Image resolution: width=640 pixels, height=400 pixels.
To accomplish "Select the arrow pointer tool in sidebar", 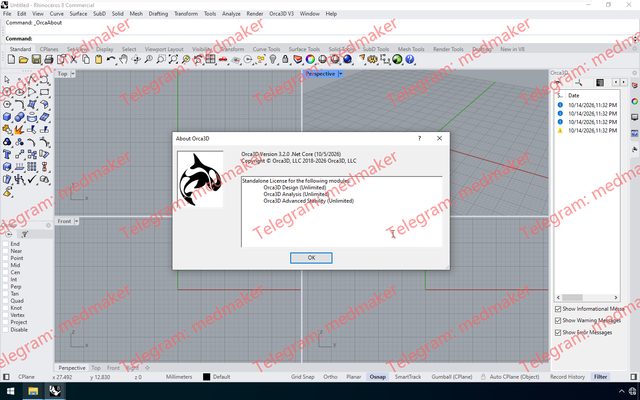I will (7, 80).
